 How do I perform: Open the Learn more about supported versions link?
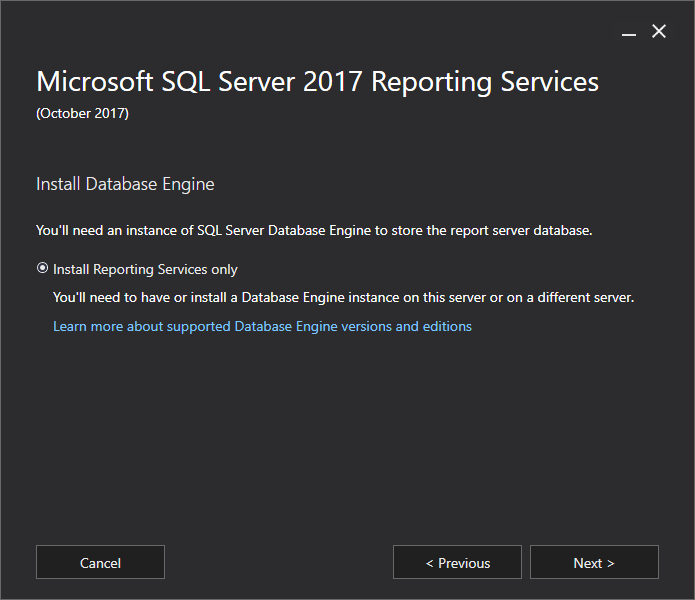tap(262, 326)
